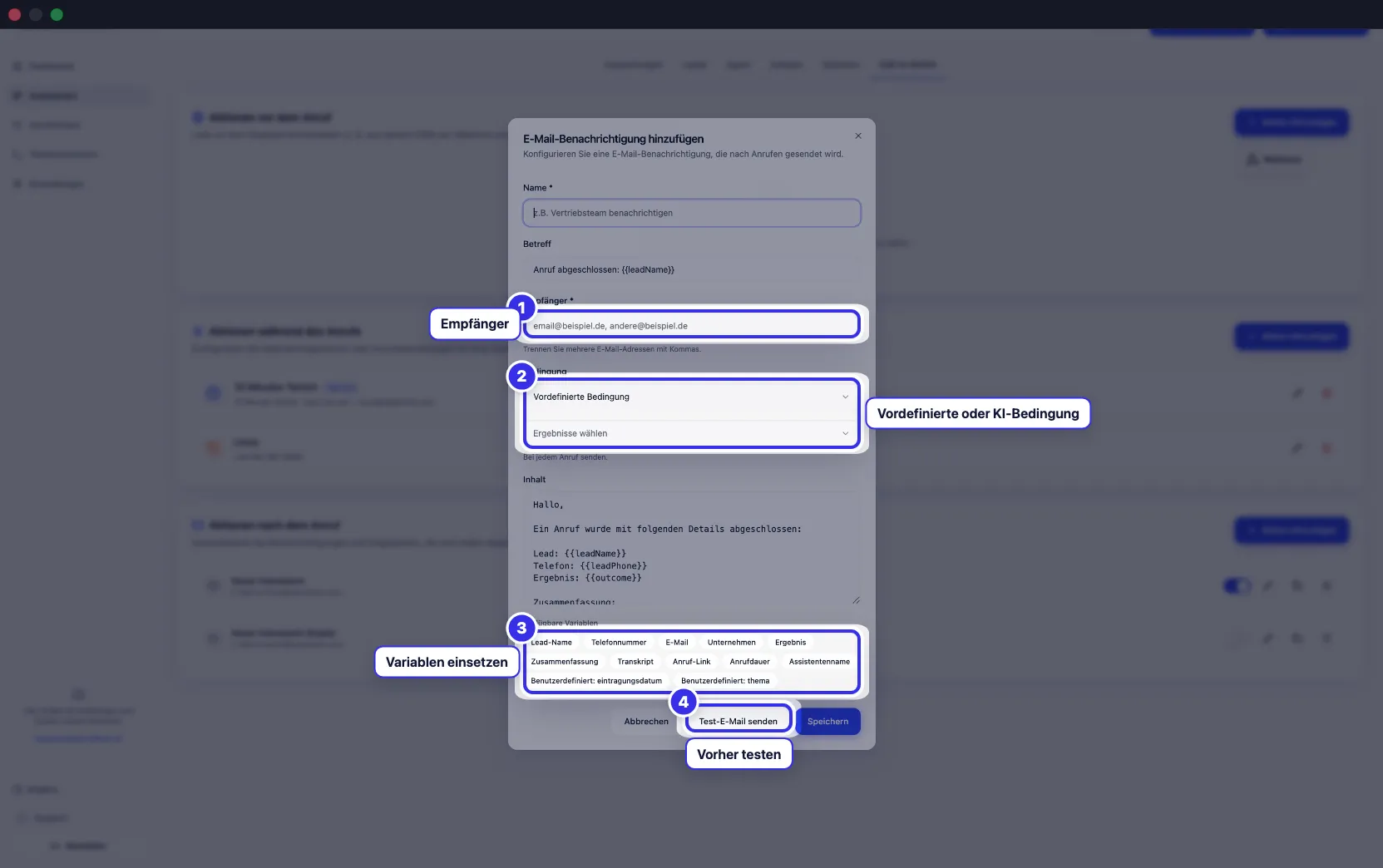Click the Abbrechen button
The height and width of the screenshot is (868, 1383).
(646, 721)
